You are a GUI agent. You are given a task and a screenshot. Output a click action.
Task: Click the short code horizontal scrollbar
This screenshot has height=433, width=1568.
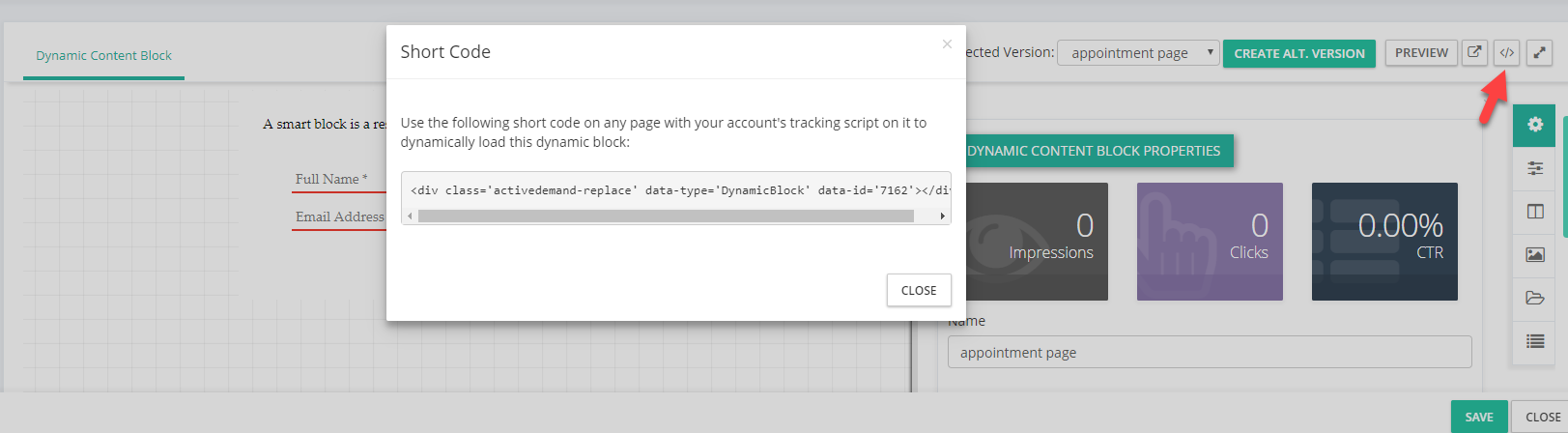click(666, 216)
